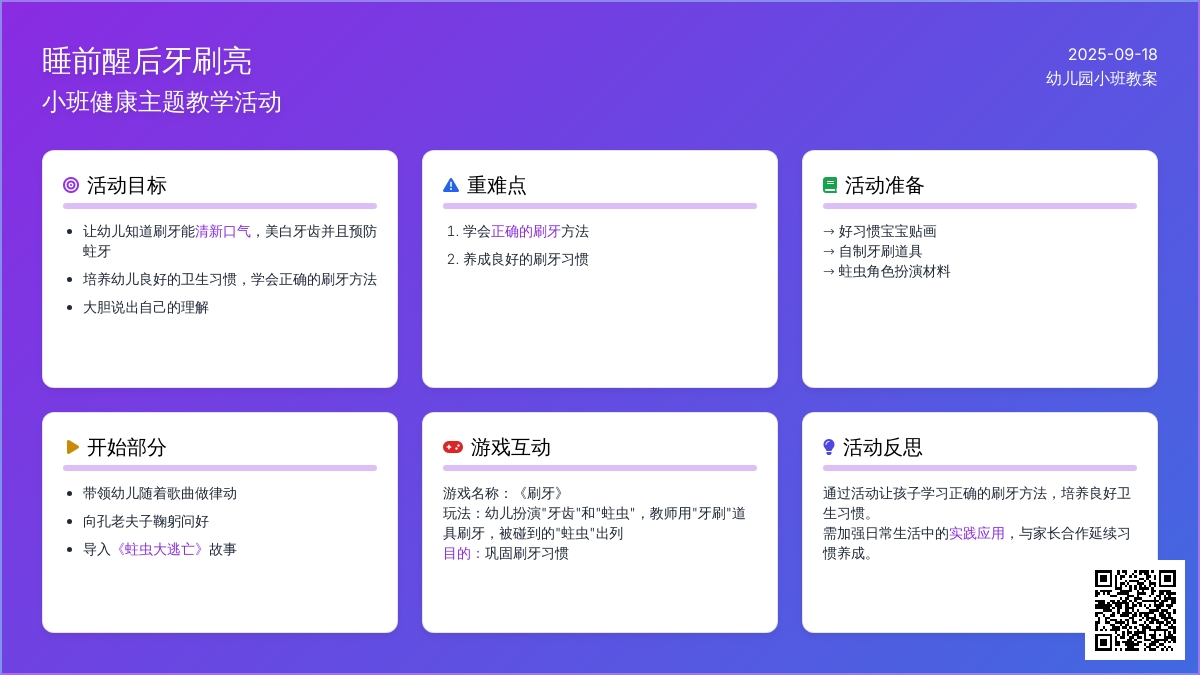Click the 幼儿园小班教案 label
The height and width of the screenshot is (675, 1200).
point(1102,78)
